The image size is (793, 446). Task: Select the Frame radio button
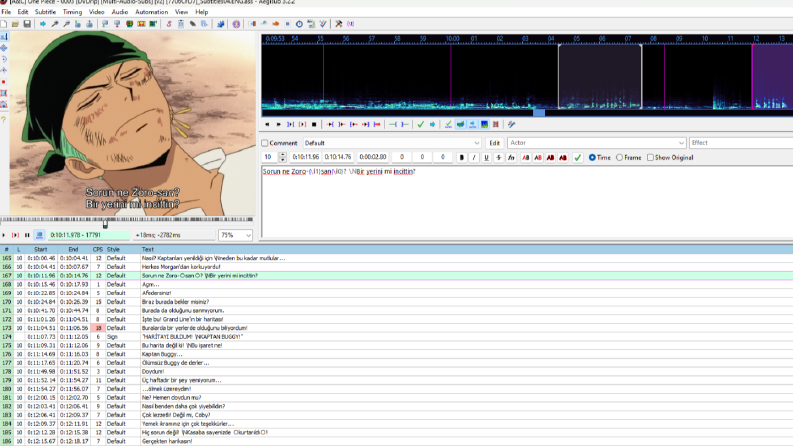click(620, 158)
